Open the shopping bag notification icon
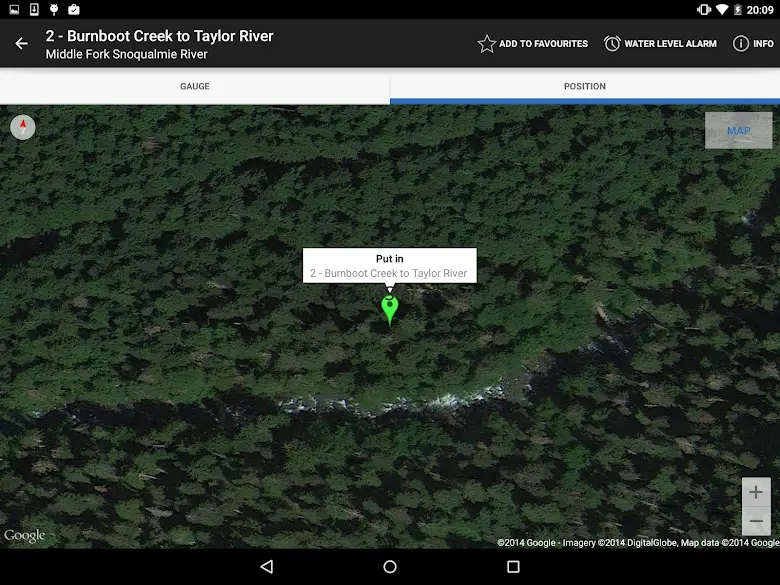 74,9
